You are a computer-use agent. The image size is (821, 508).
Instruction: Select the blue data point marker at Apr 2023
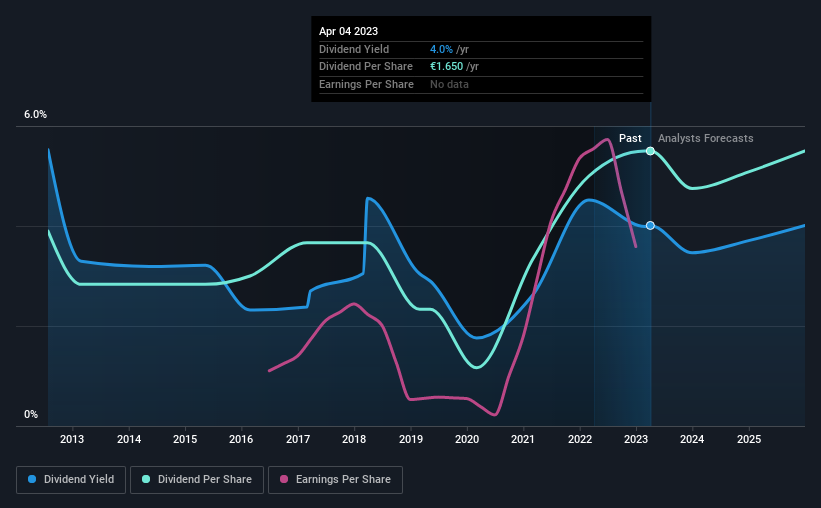[x=650, y=225]
